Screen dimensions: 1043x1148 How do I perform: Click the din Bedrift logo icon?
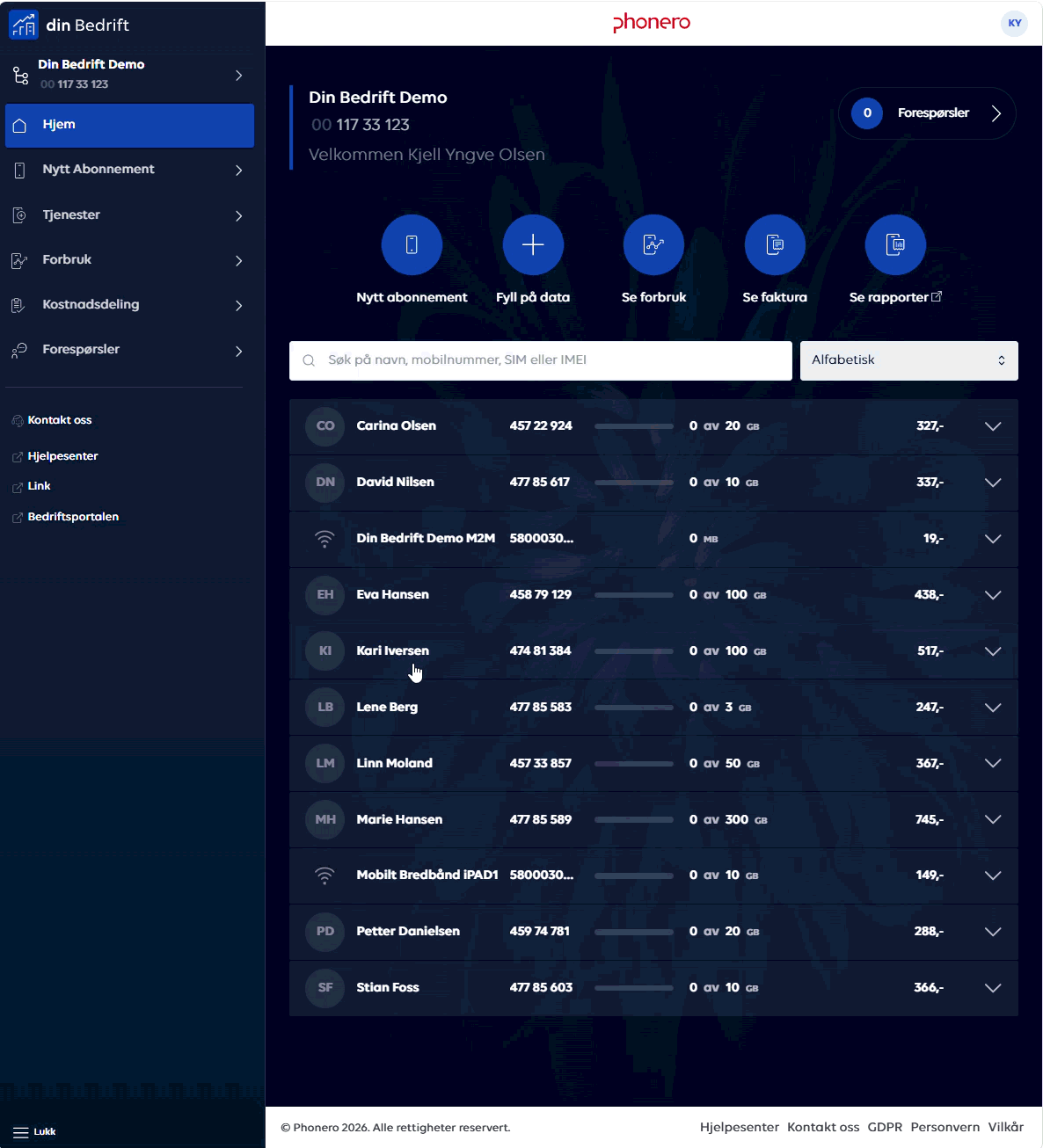[24, 25]
